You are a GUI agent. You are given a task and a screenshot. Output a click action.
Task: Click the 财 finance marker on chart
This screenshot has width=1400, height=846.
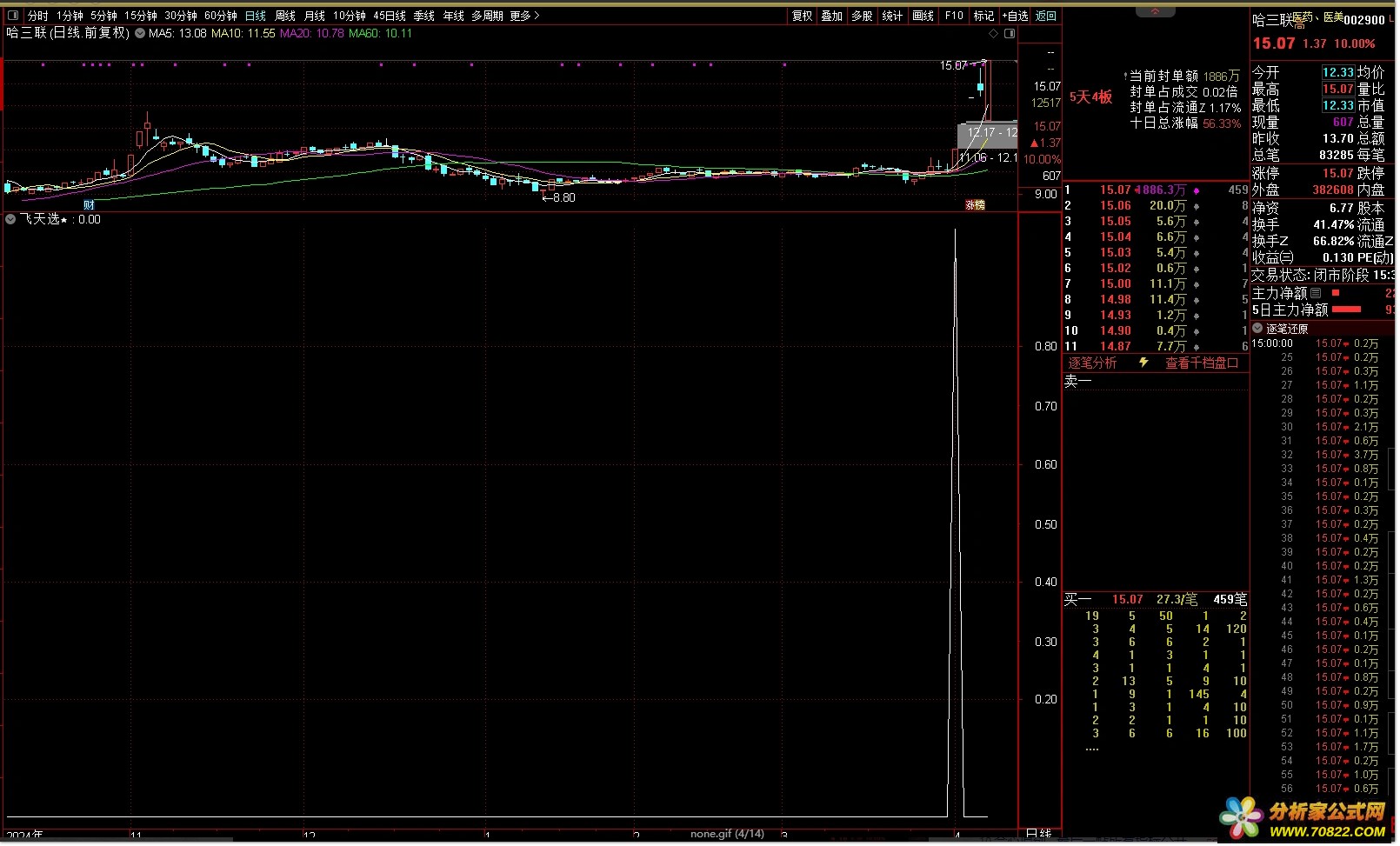click(89, 205)
